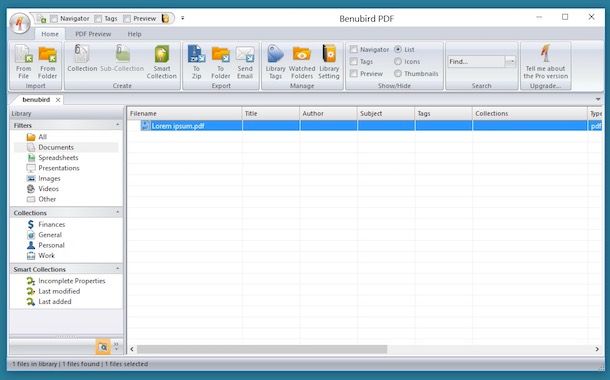Click the search icon at navigator bottom
Image resolution: width=610 pixels, height=380 pixels.
pos(103,347)
